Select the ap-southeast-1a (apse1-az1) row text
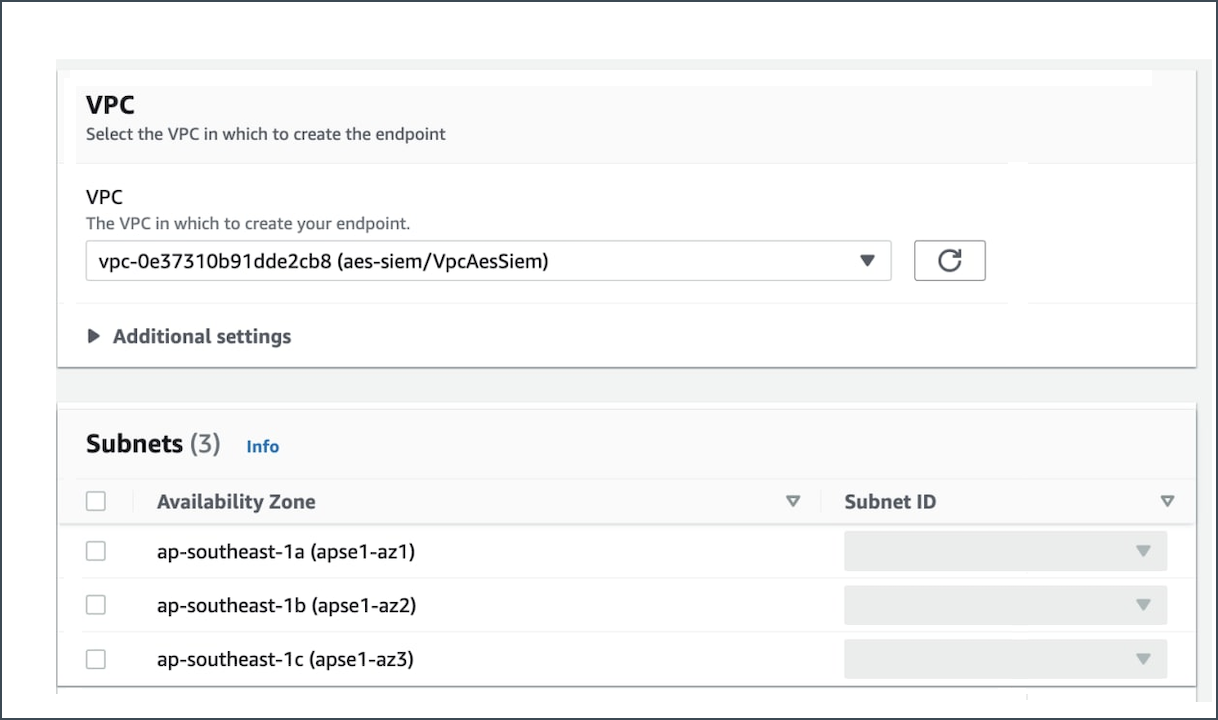 (285, 551)
